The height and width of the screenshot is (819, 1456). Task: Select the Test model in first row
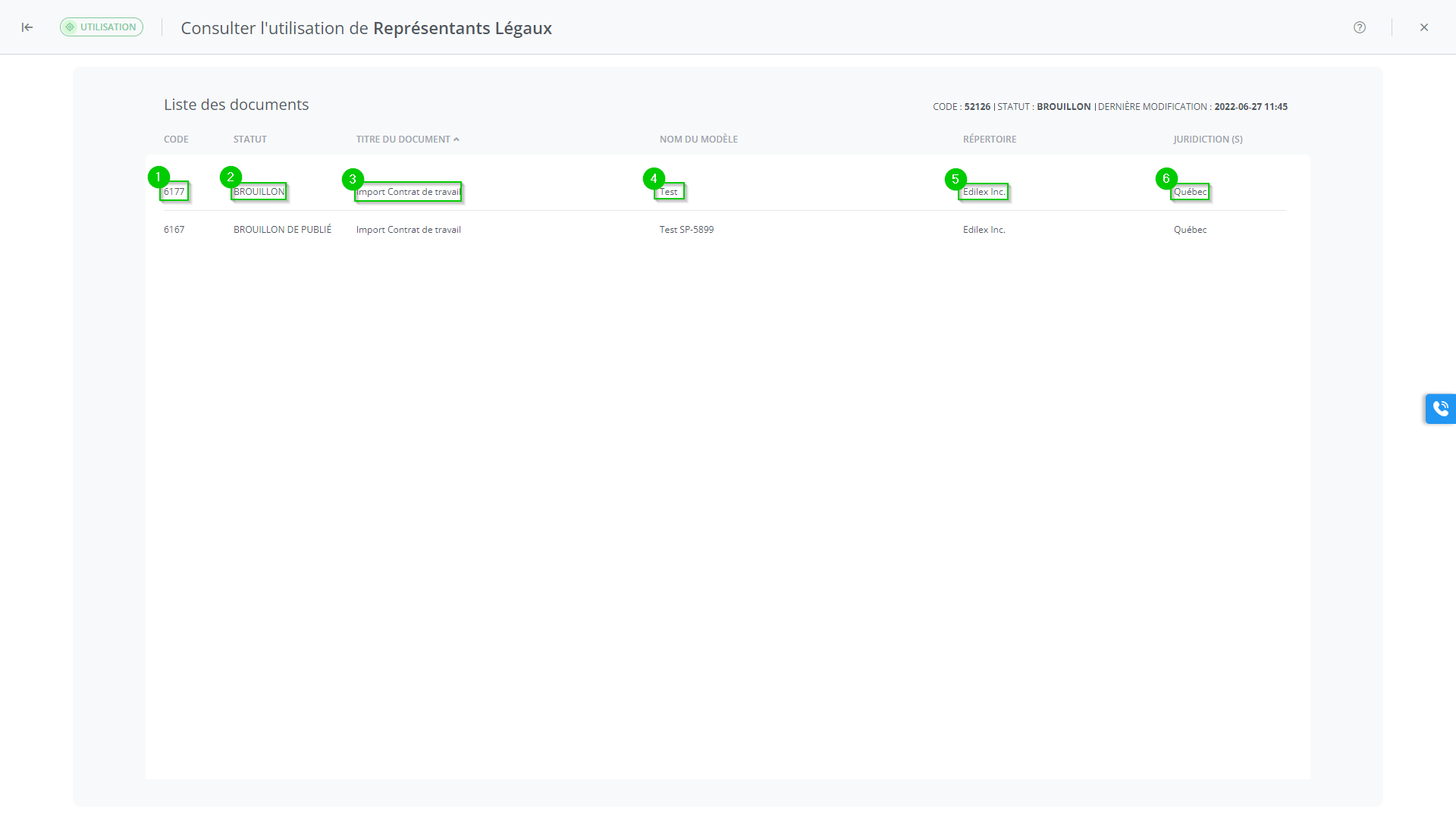669,192
